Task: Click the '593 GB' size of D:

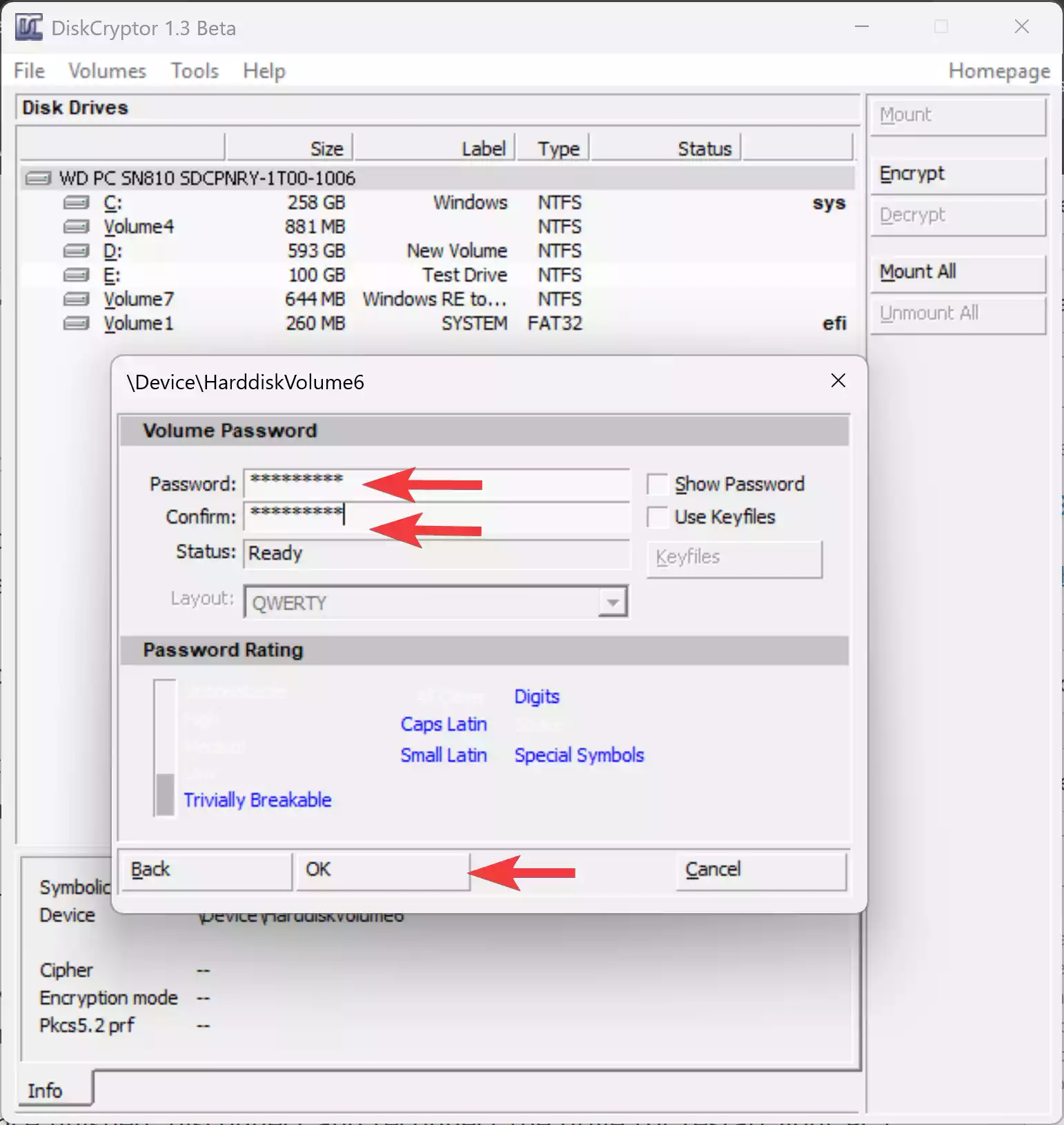Action: coord(316,251)
